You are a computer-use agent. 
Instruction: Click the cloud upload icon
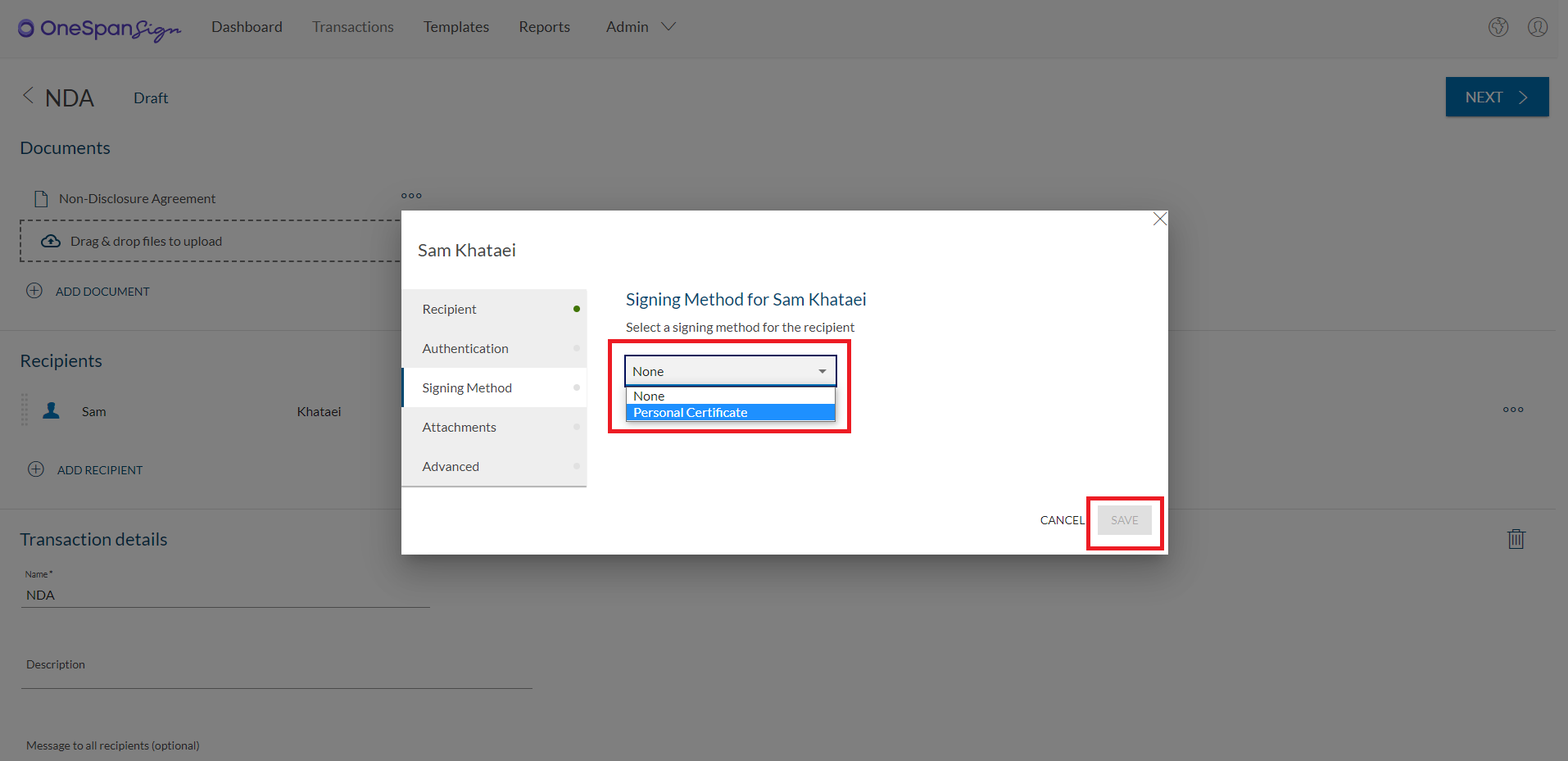coord(51,241)
